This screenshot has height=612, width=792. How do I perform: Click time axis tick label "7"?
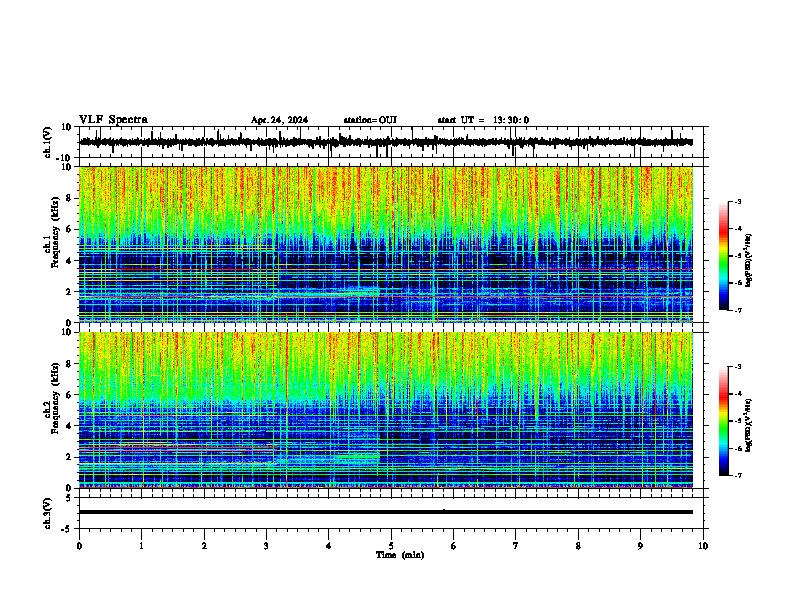pos(516,546)
